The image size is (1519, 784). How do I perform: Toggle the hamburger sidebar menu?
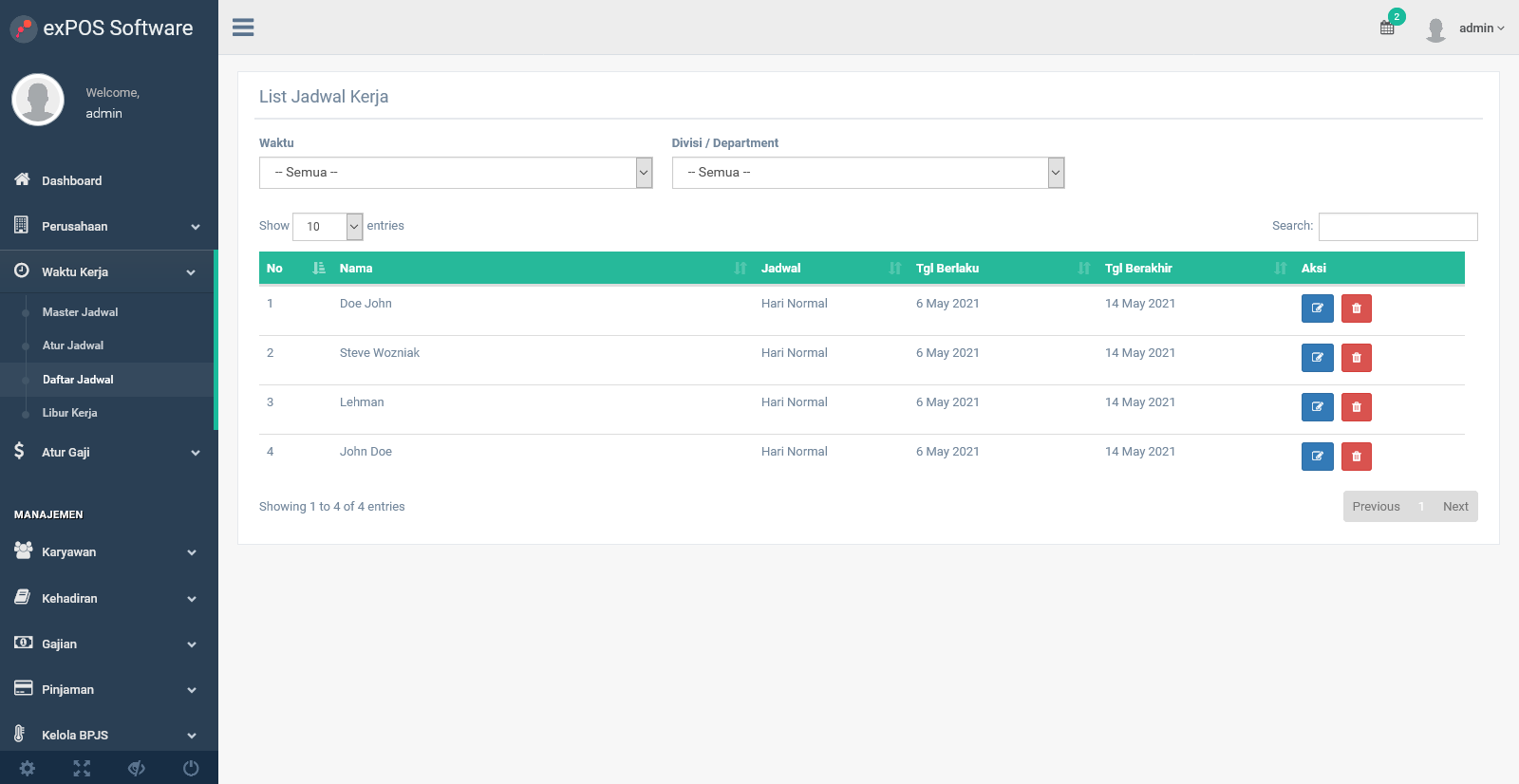(x=243, y=28)
